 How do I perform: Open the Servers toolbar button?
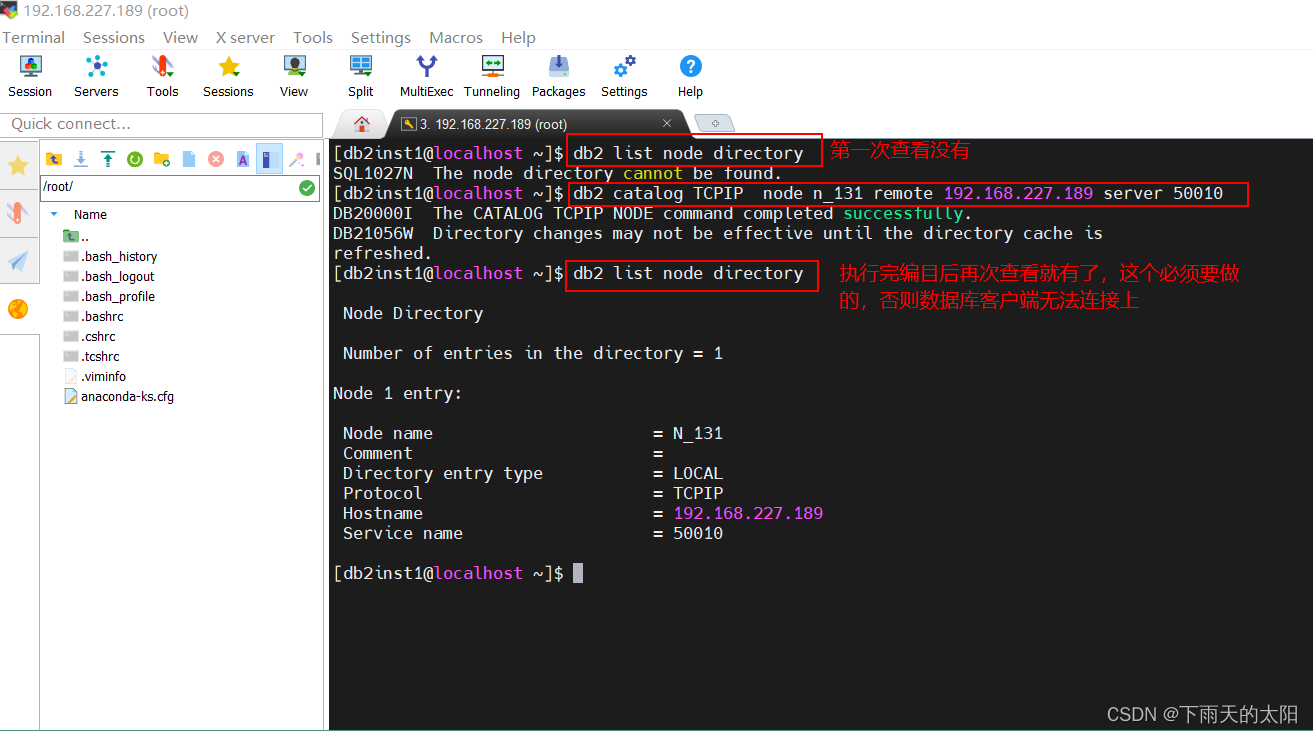96,76
